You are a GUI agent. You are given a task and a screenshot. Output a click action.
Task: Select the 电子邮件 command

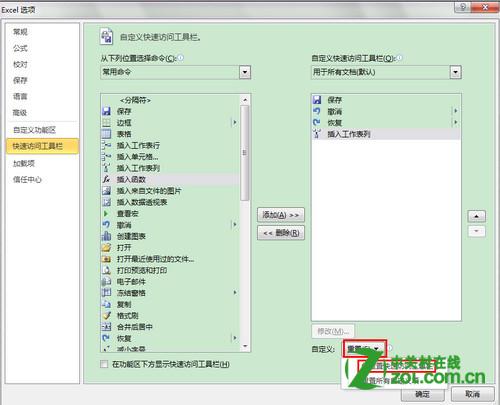170,282
